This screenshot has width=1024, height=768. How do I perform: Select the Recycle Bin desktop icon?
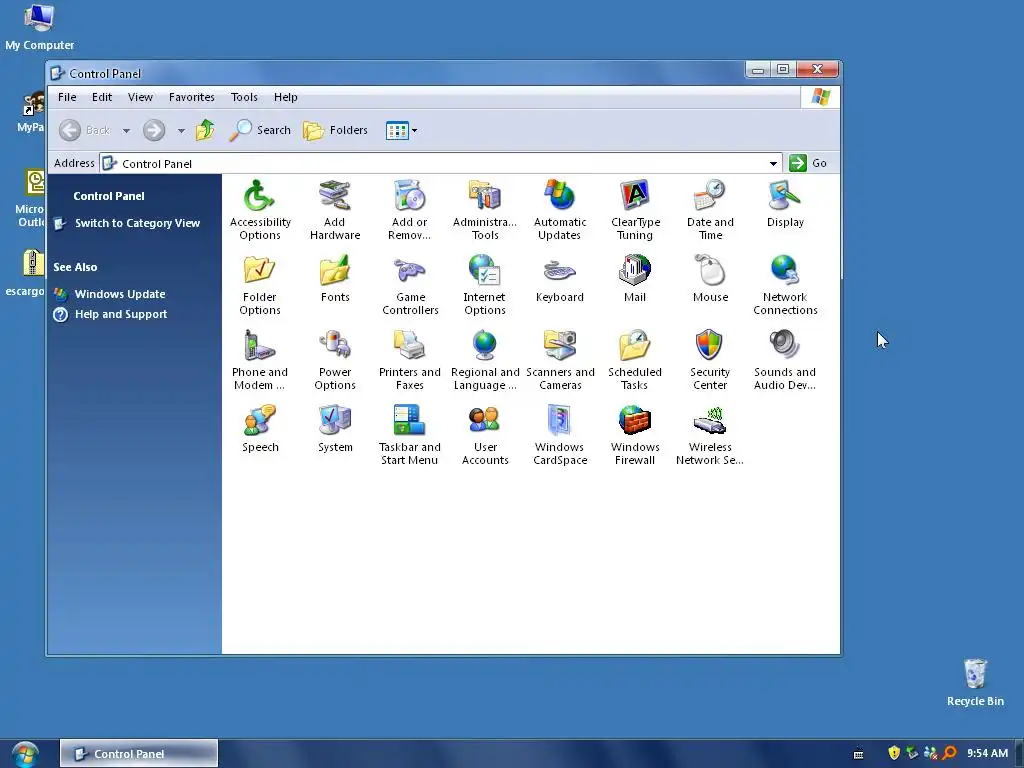[975, 683]
